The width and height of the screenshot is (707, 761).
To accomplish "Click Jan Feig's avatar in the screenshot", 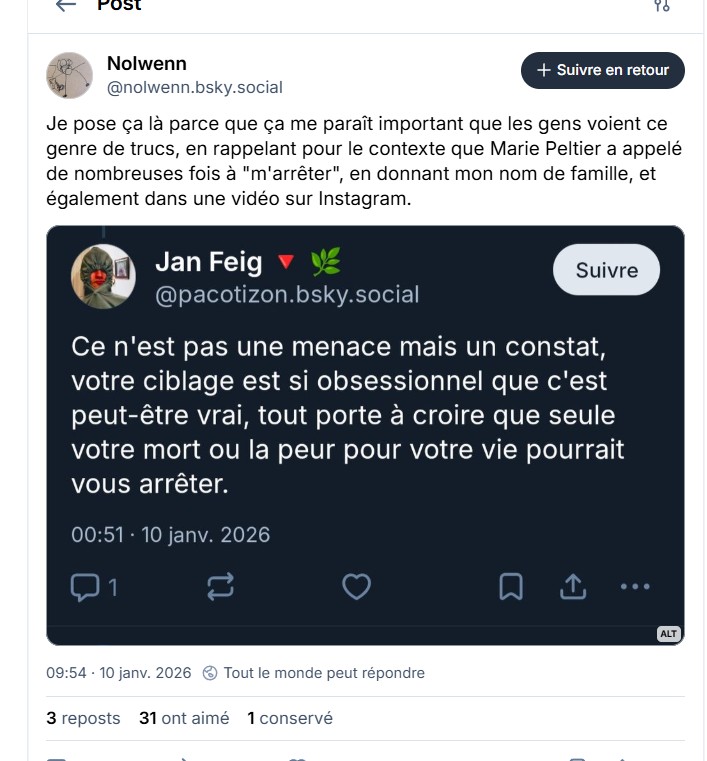I will pyautogui.click(x=103, y=277).
